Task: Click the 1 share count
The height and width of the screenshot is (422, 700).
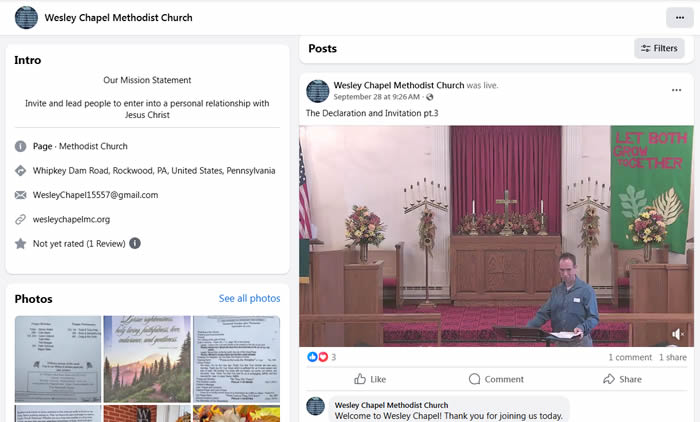Action: pyautogui.click(x=676, y=357)
